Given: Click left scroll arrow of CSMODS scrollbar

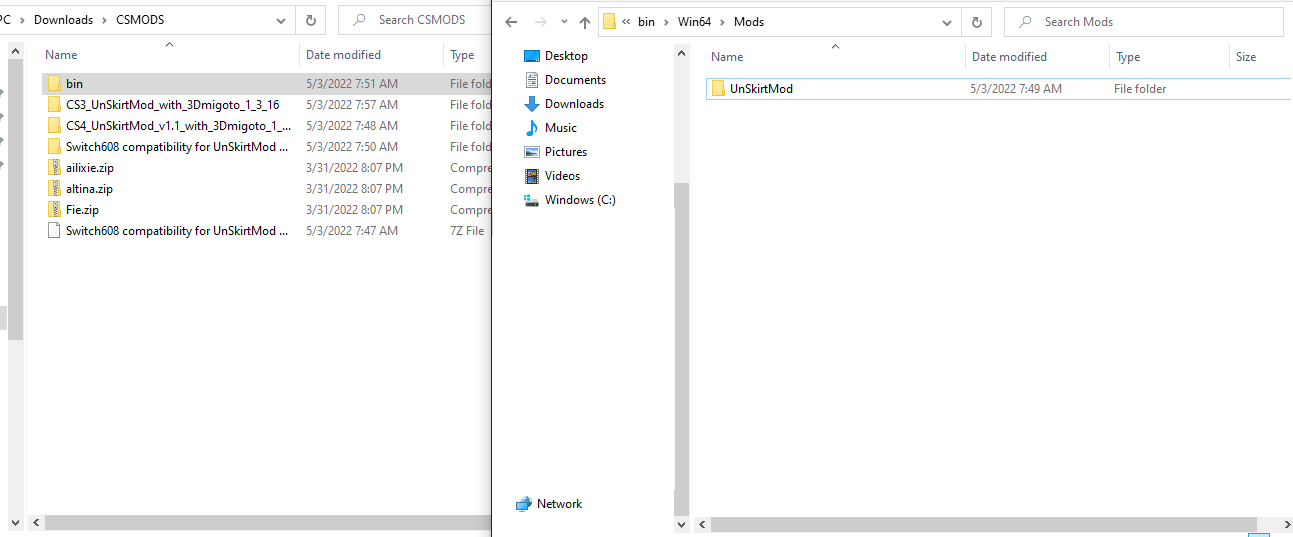Looking at the screenshot, I should [38, 523].
